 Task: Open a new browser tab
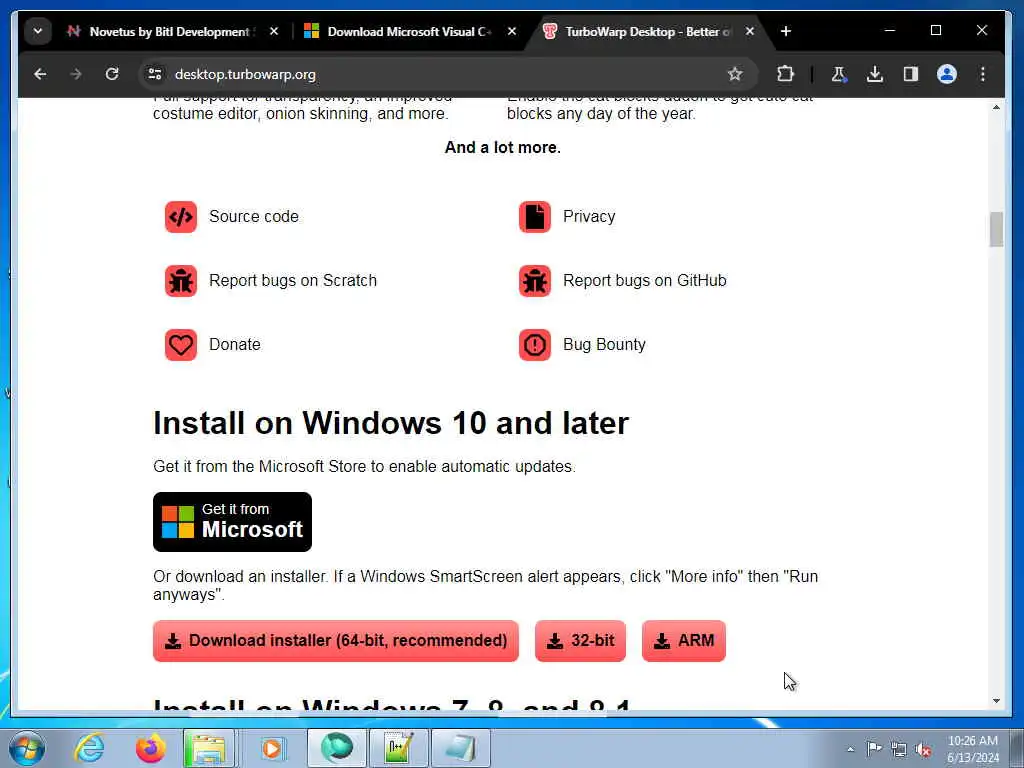click(x=786, y=31)
